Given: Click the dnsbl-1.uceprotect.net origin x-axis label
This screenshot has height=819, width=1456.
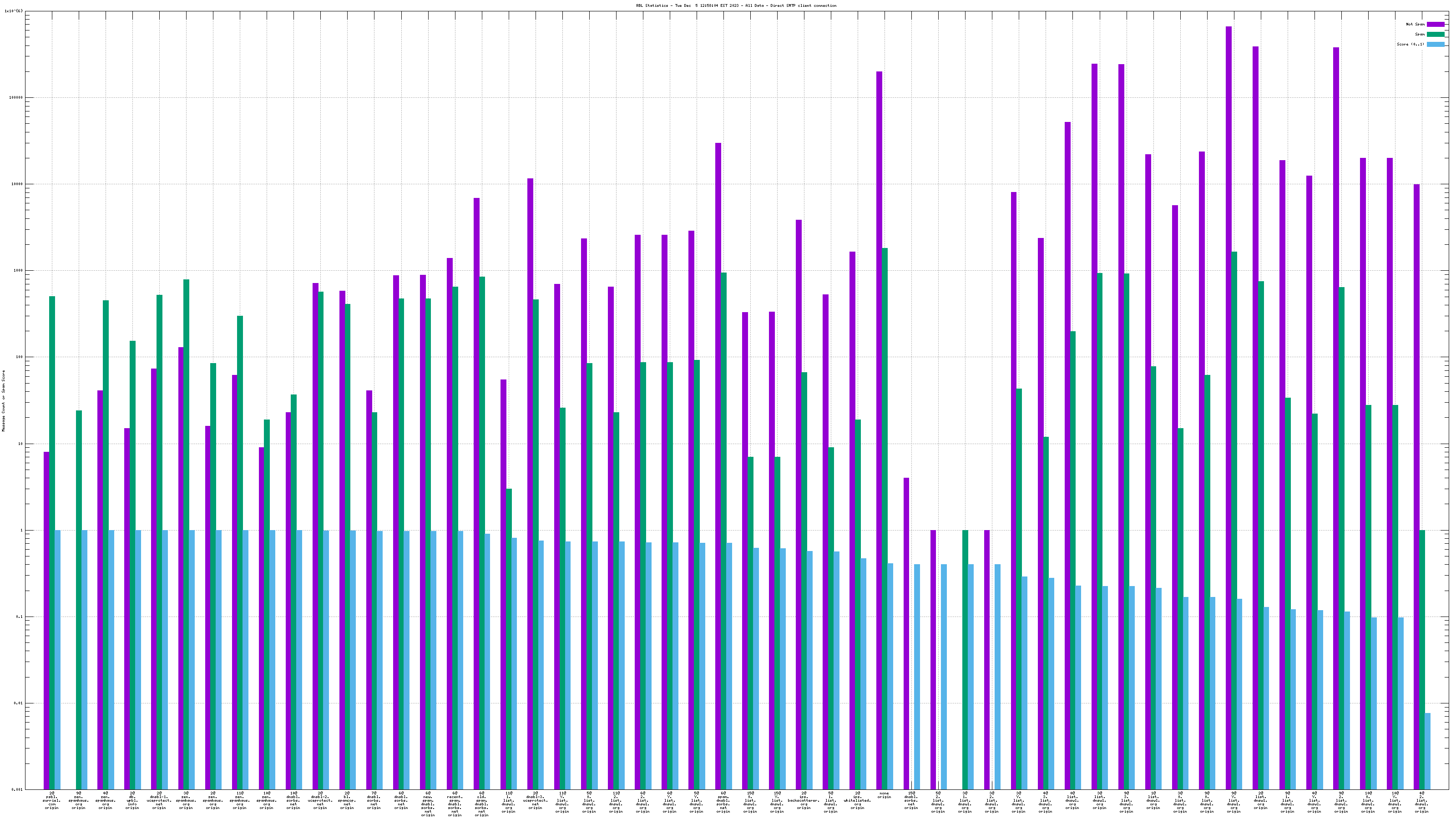Looking at the screenshot, I should (159, 800).
